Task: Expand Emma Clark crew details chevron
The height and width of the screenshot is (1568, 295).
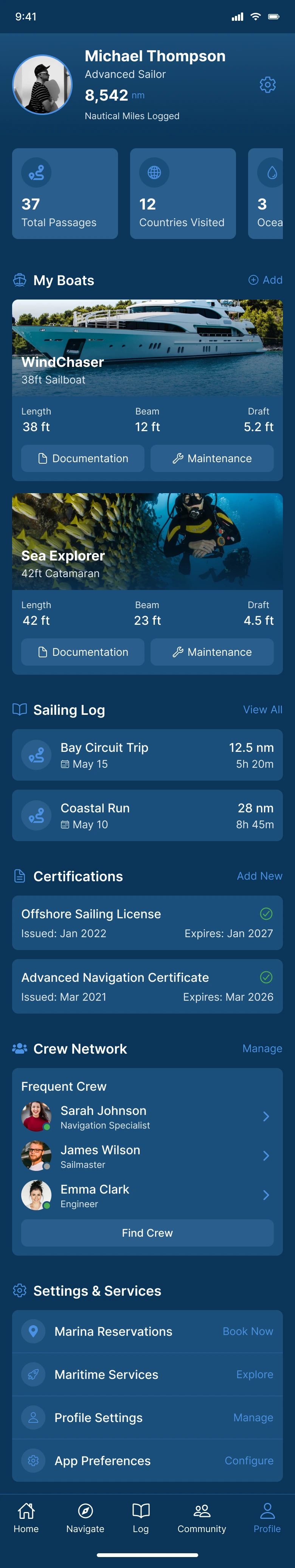Action: tap(266, 1195)
